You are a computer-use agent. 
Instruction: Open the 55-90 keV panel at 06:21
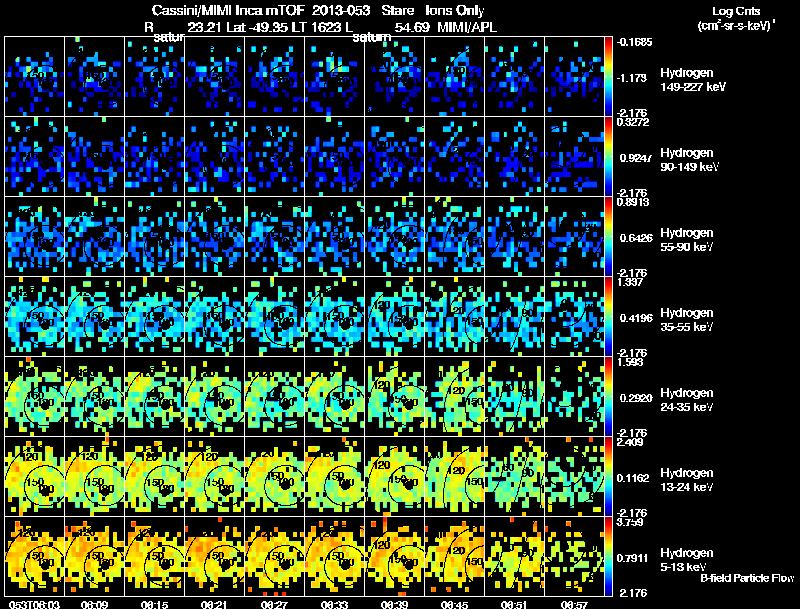click(214, 237)
